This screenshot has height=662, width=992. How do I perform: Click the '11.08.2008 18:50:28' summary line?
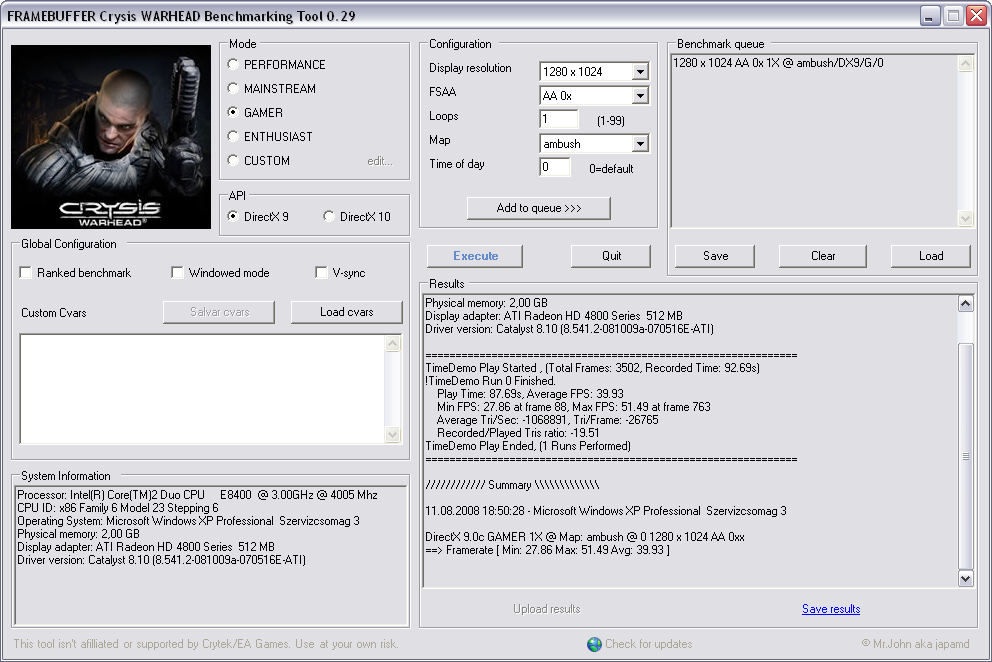606,511
